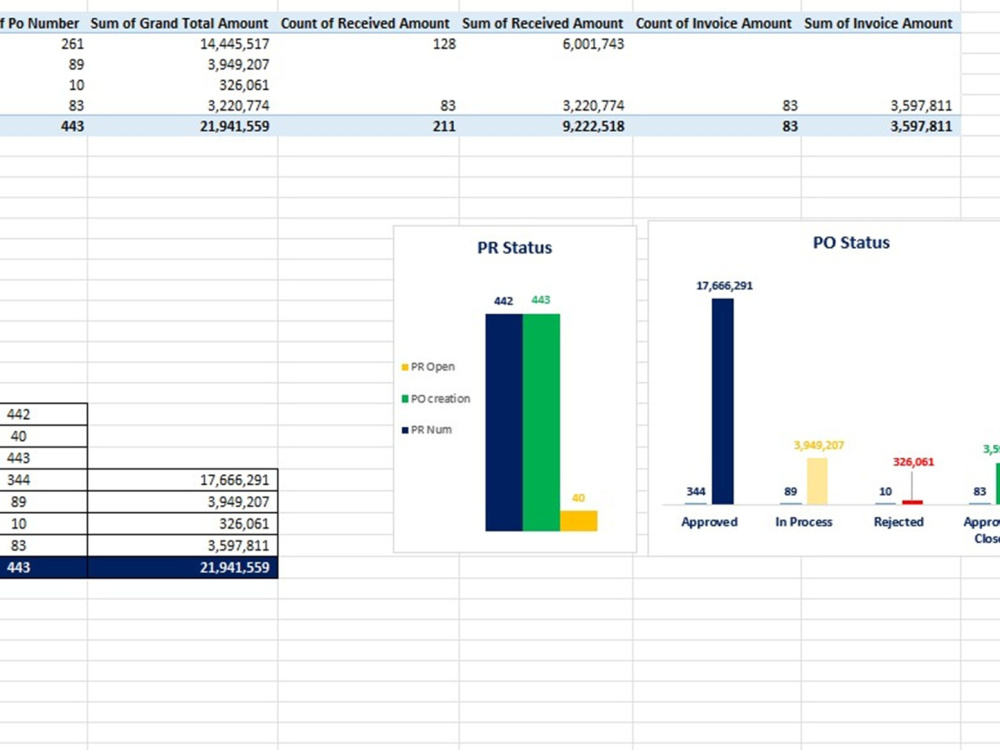Select the 'PR Status' chart title
This screenshot has width=1000, height=750.
(515, 247)
